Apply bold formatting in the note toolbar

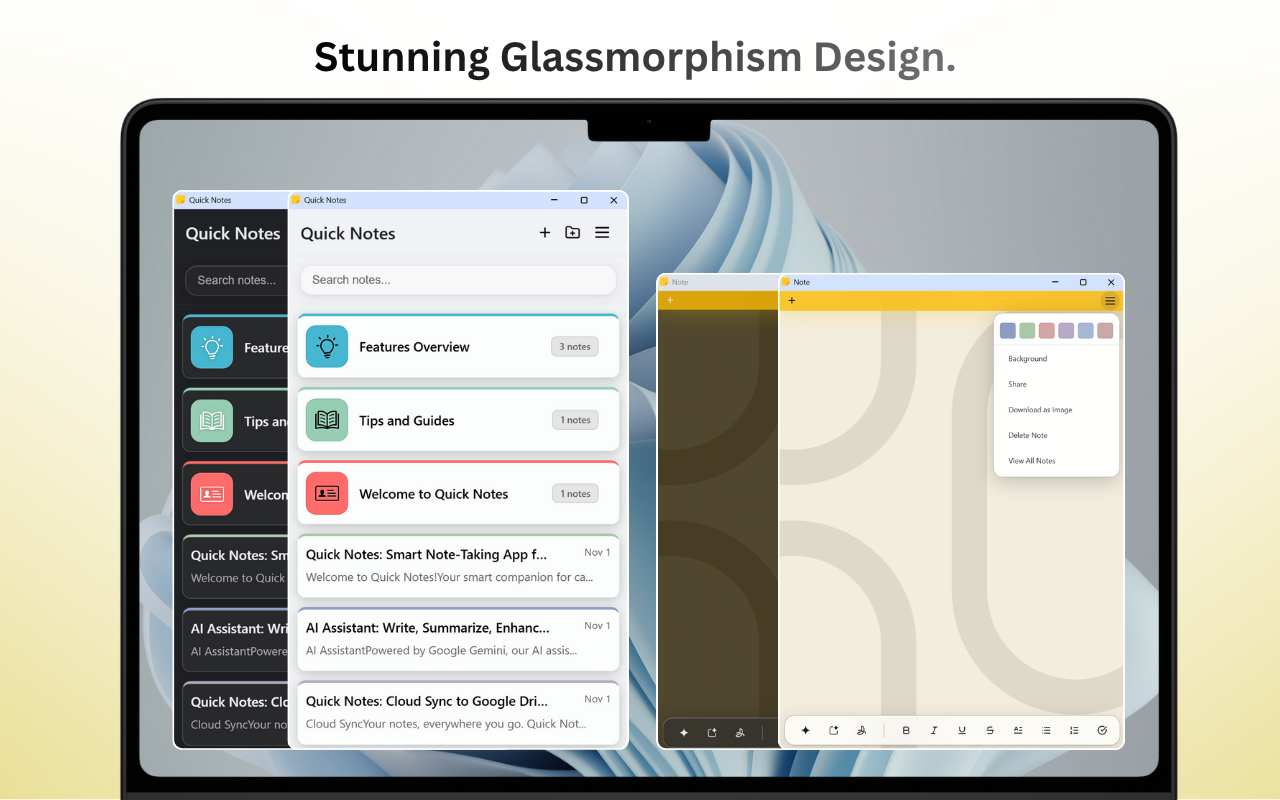point(906,731)
